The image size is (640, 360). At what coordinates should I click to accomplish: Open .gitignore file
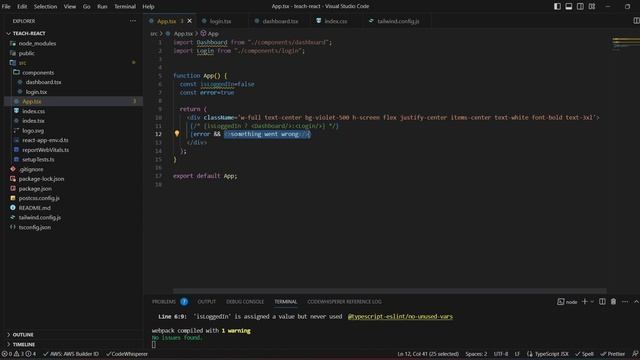coord(31,169)
